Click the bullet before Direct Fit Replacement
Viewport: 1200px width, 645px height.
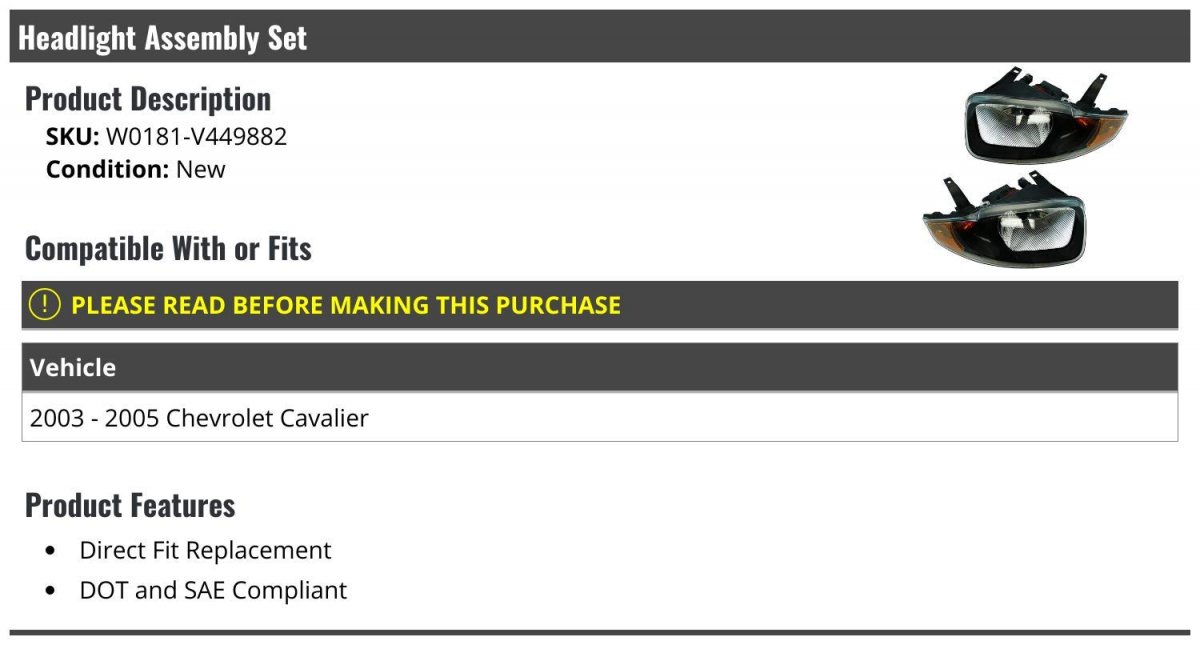(x=51, y=551)
